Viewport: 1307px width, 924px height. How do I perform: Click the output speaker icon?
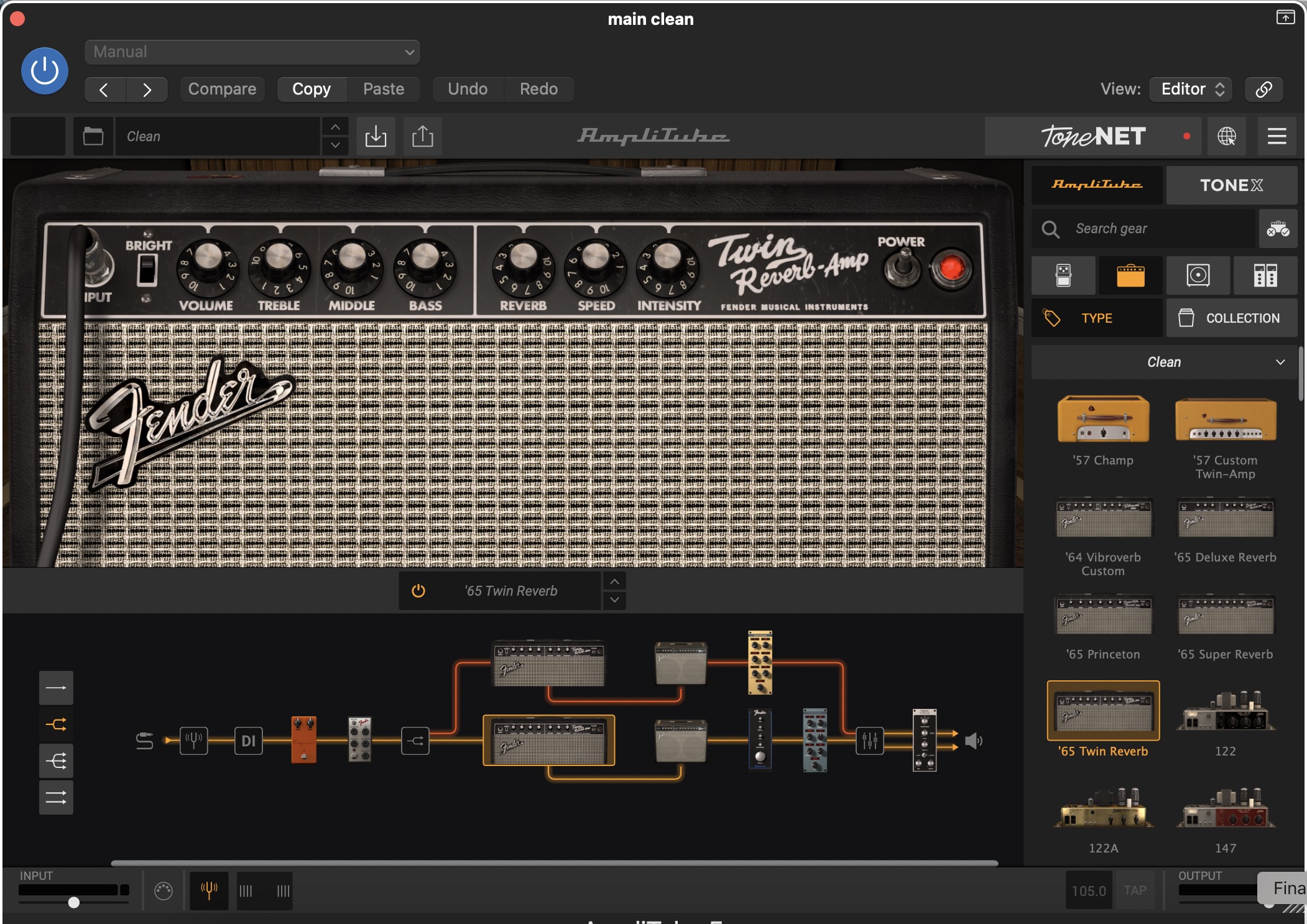pos(974,741)
